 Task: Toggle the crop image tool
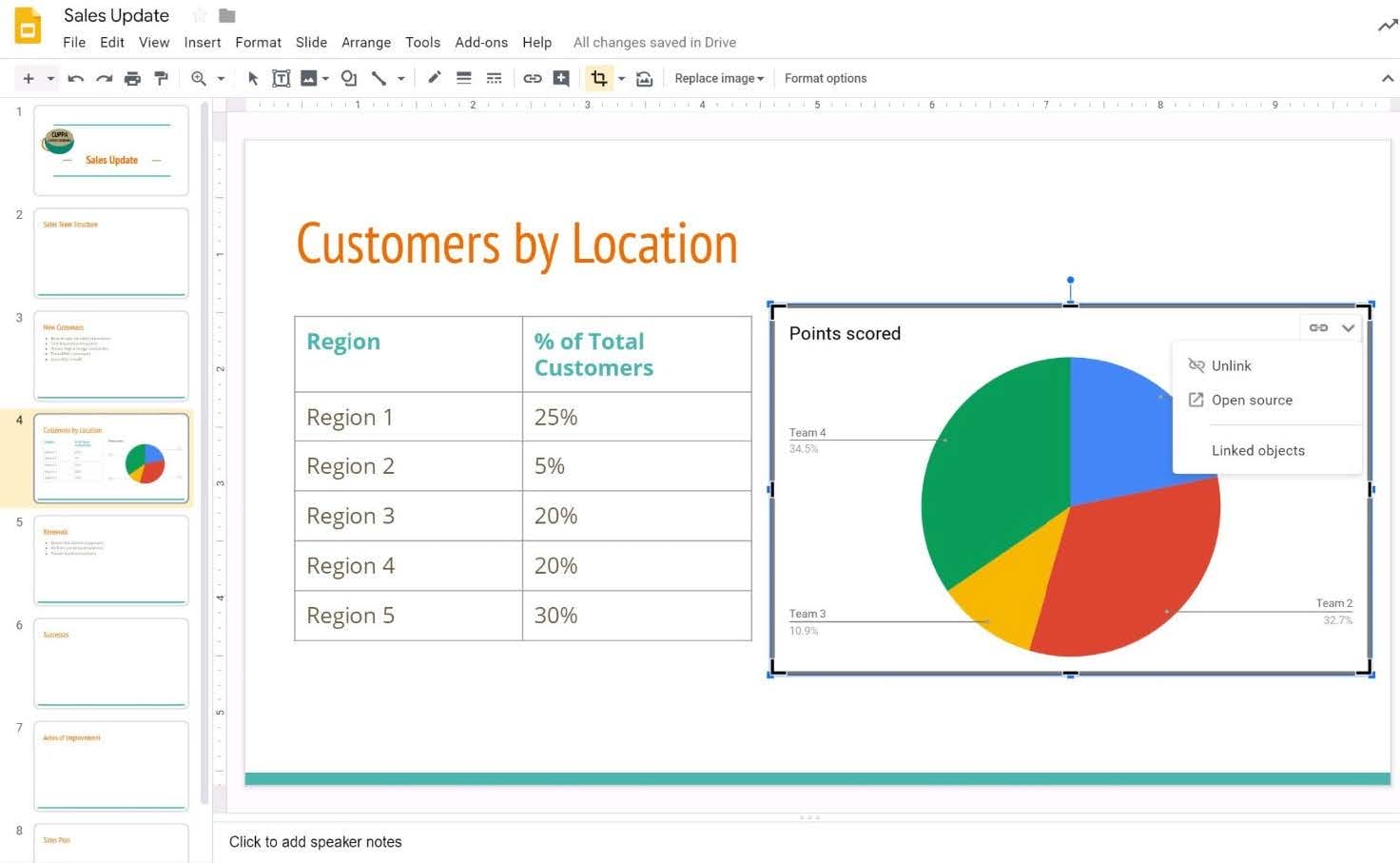[x=599, y=78]
